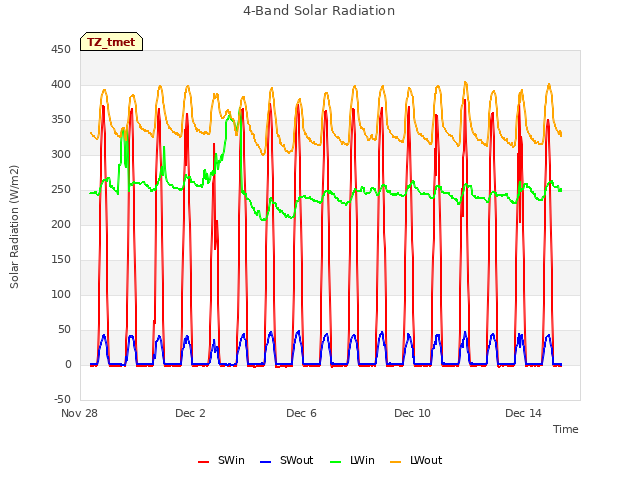Toggle the LWout series in the legend
The height and width of the screenshot is (480, 640).
(x=416, y=460)
